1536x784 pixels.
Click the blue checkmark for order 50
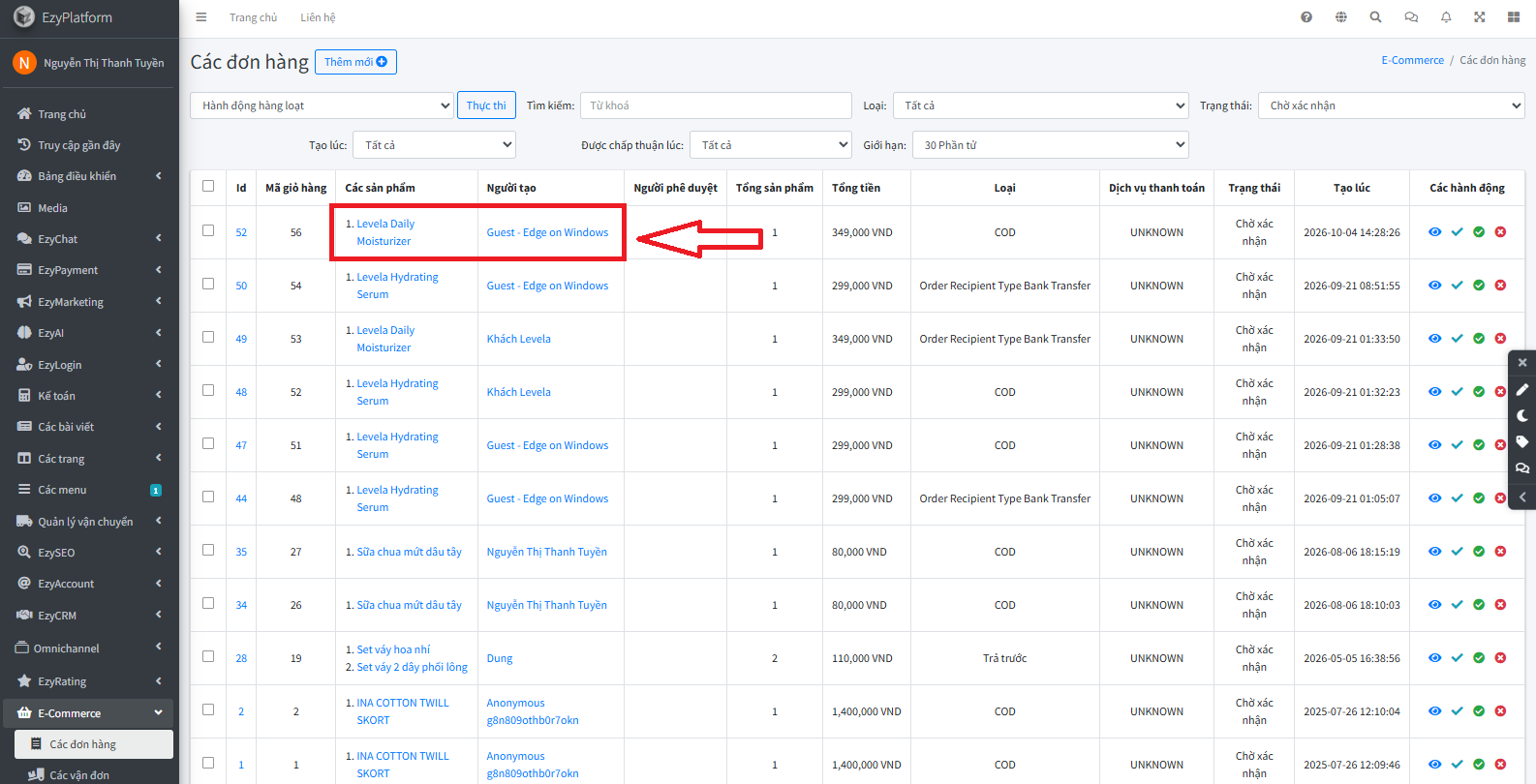(x=1457, y=286)
